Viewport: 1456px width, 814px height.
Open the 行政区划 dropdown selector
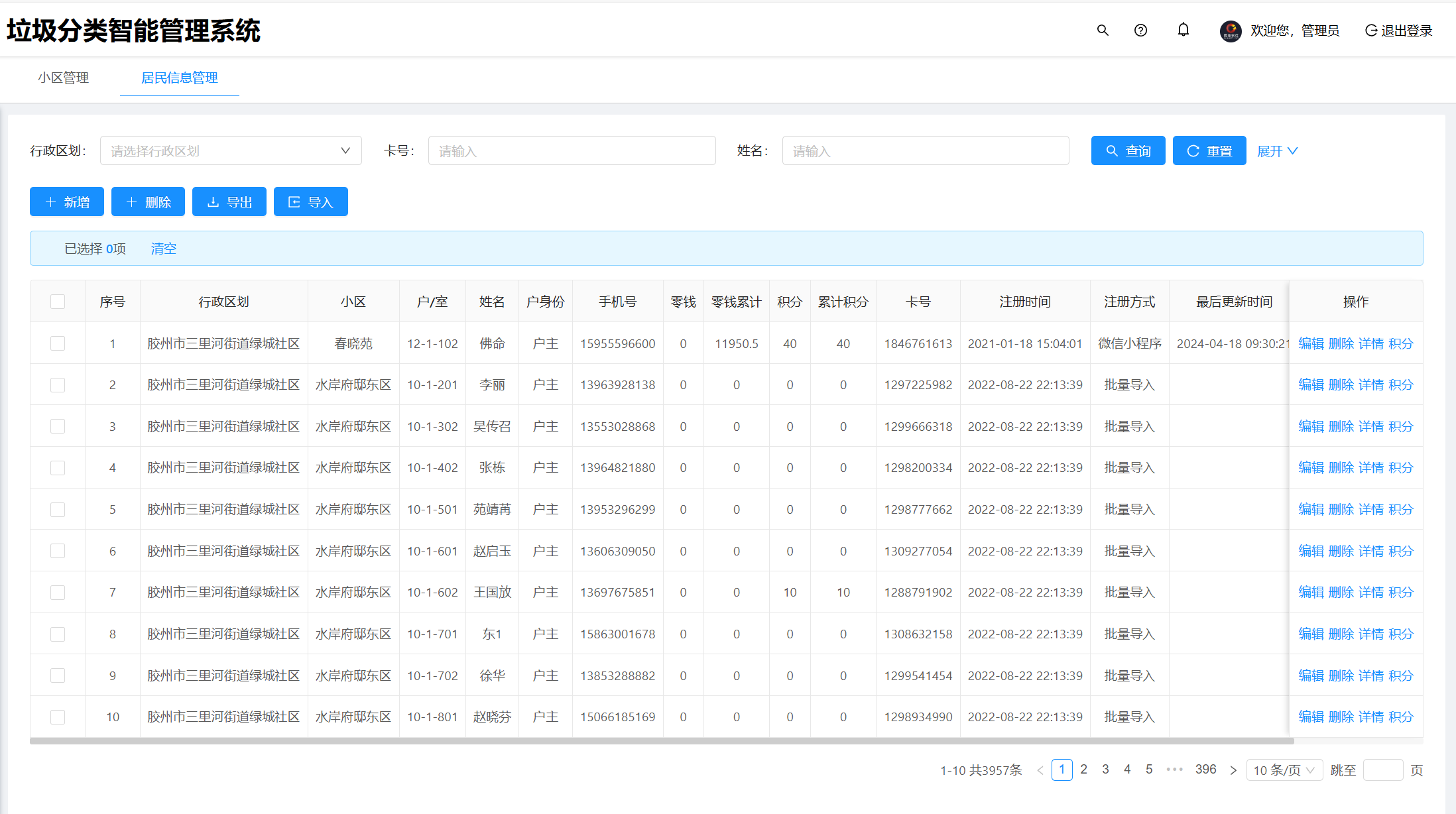coord(230,151)
